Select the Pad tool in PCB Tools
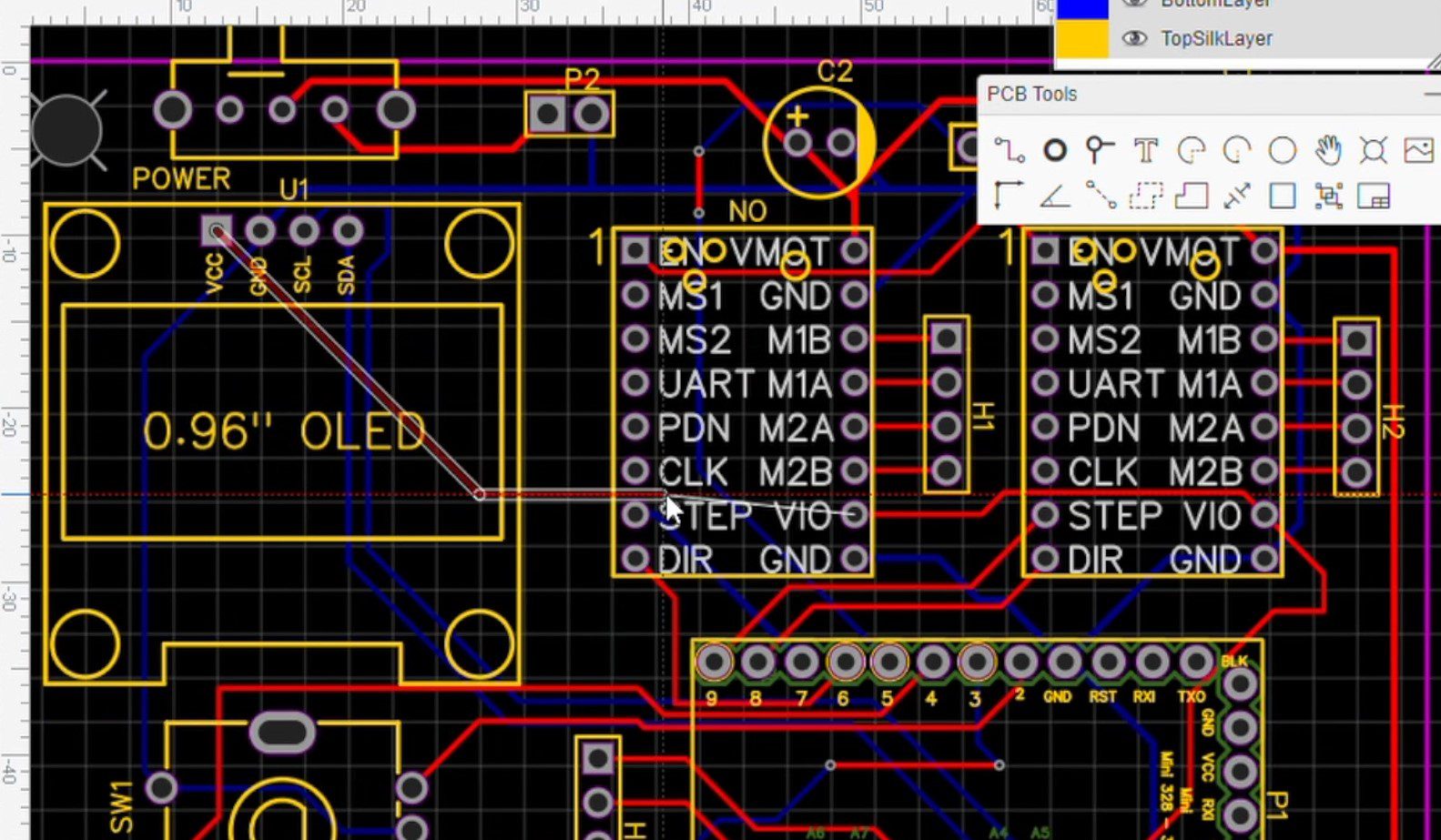1441x840 pixels. [x=1054, y=150]
